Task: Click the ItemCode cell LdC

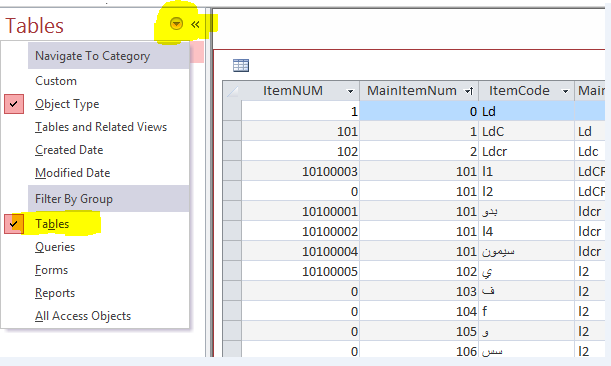Action: point(526,131)
